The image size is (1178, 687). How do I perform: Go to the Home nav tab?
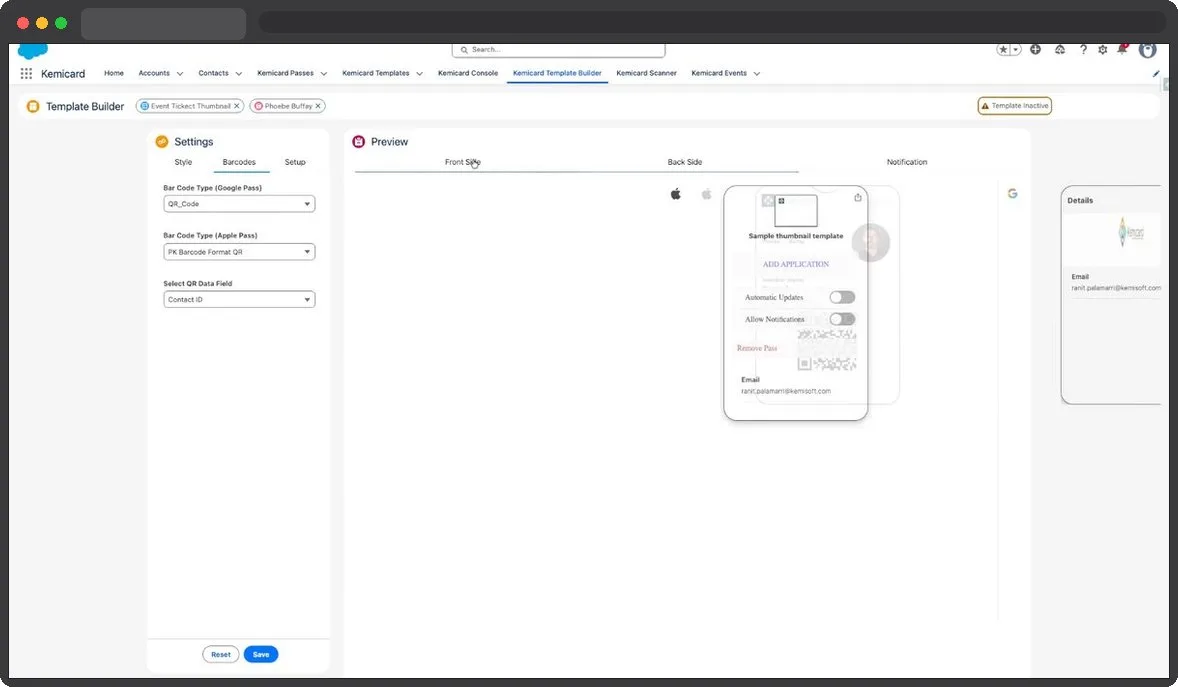[114, 74]
